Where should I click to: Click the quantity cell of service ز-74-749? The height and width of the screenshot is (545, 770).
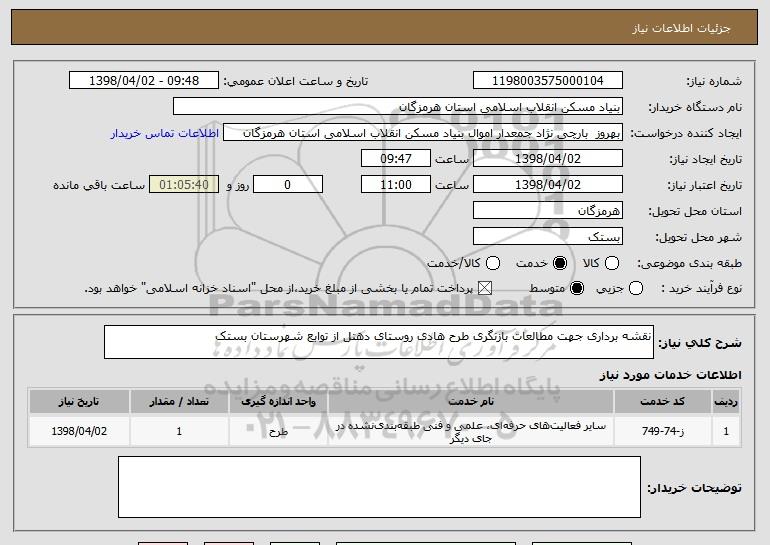coord(179,431)
